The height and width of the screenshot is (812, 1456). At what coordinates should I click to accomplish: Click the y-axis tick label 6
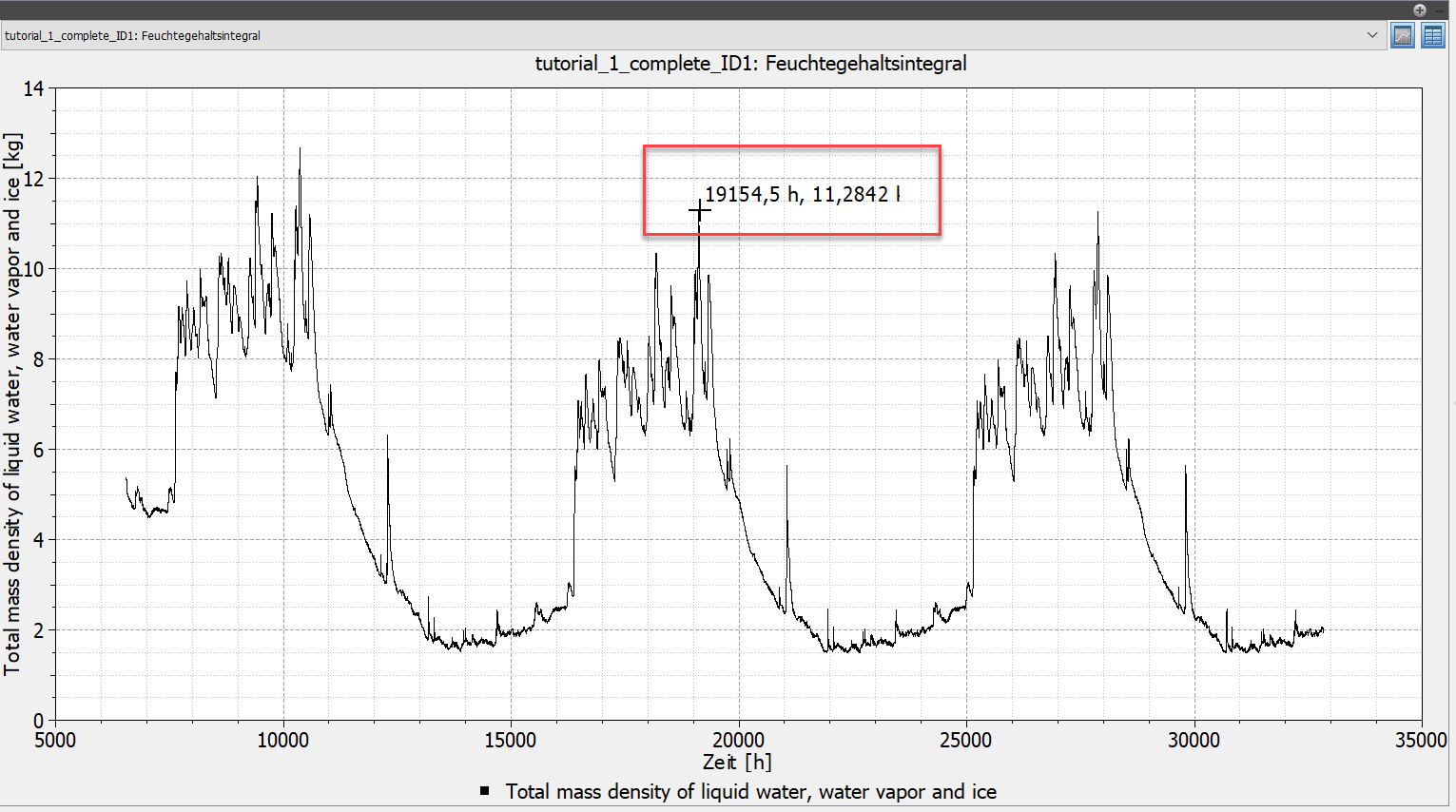pyautogui.click(x=39, y=450)
